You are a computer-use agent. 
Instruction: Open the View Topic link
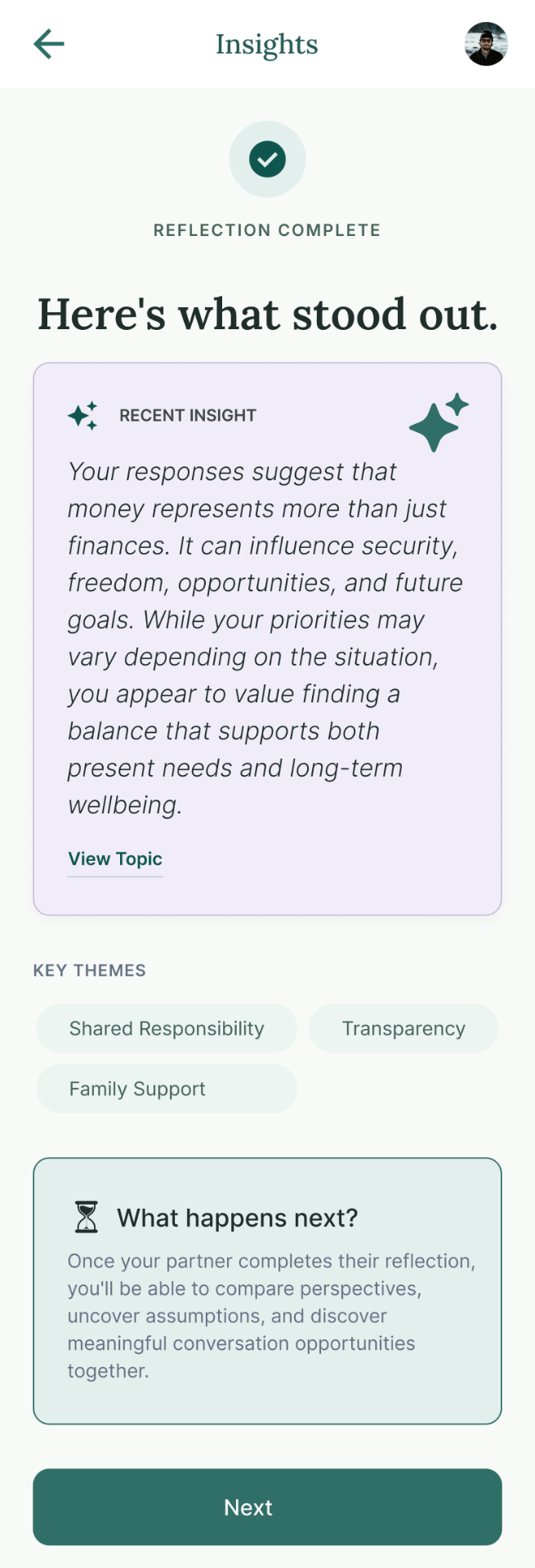(115, 859)
